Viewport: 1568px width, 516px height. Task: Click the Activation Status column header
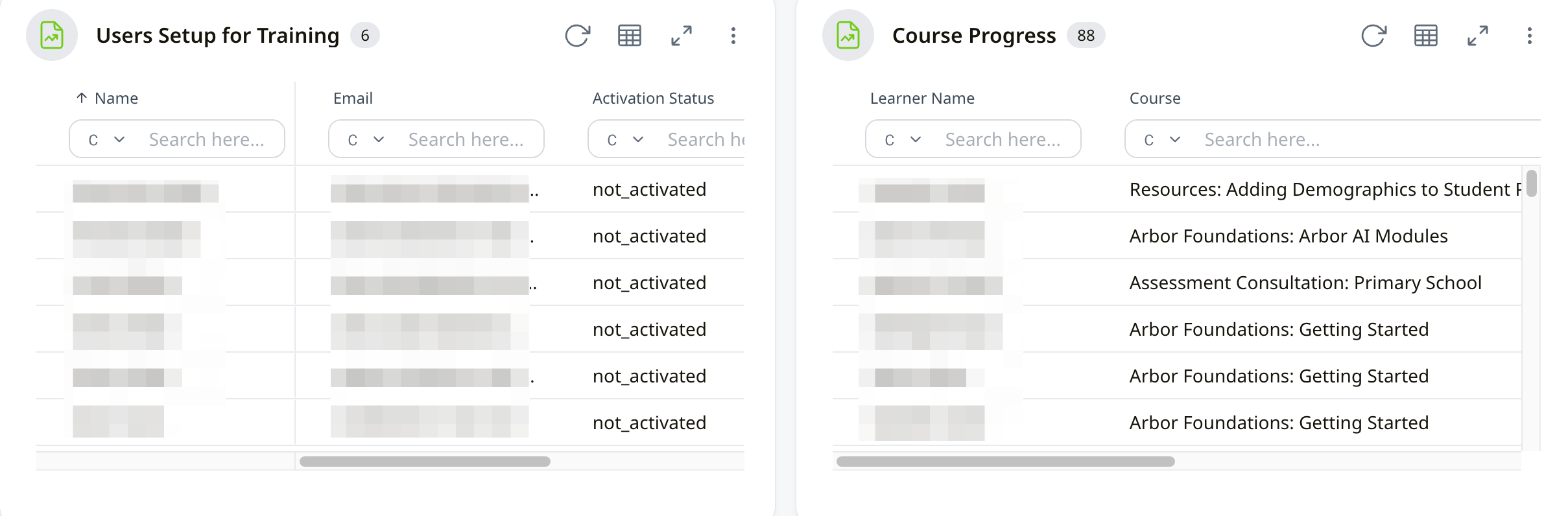pyautogui.click(x=653, y=99)
